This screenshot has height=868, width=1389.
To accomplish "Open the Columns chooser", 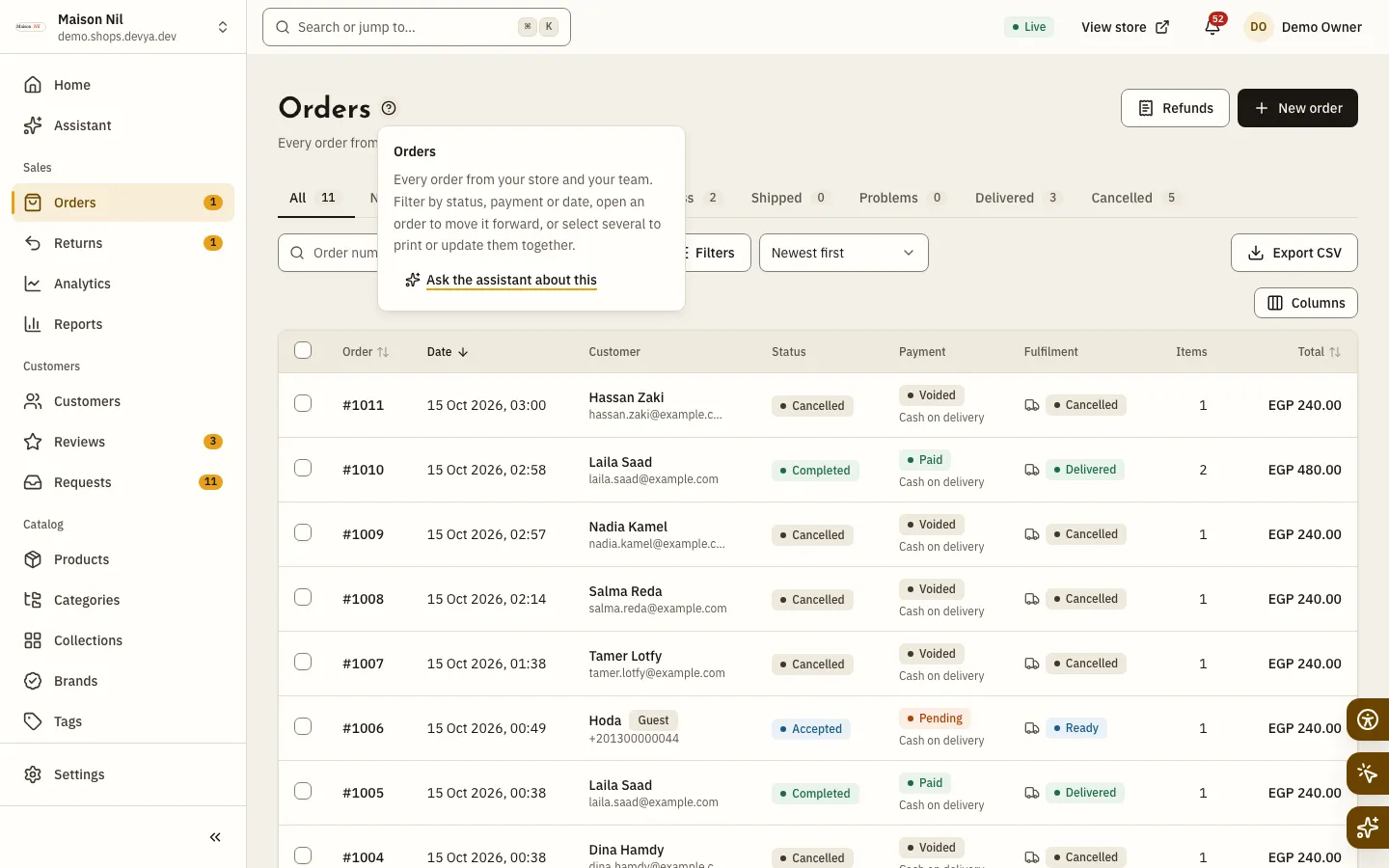I will [1306, 303].
